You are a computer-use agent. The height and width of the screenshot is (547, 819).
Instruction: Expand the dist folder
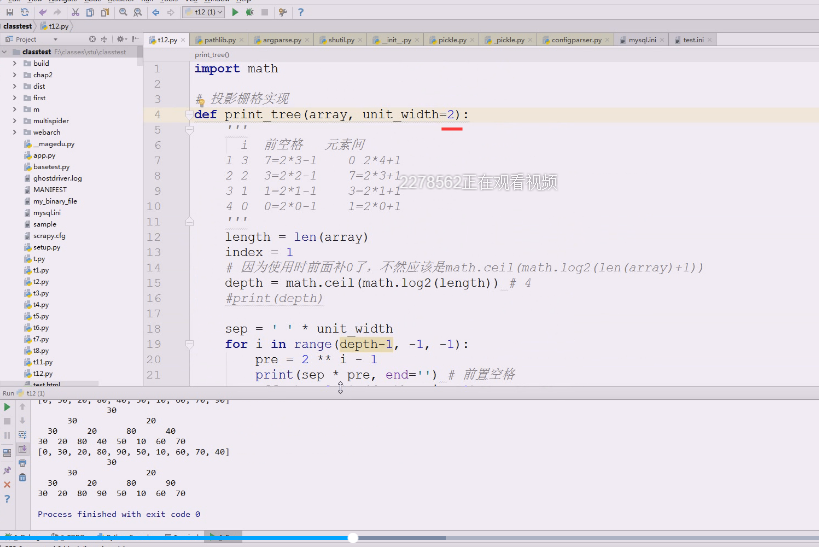pos(15,86)
